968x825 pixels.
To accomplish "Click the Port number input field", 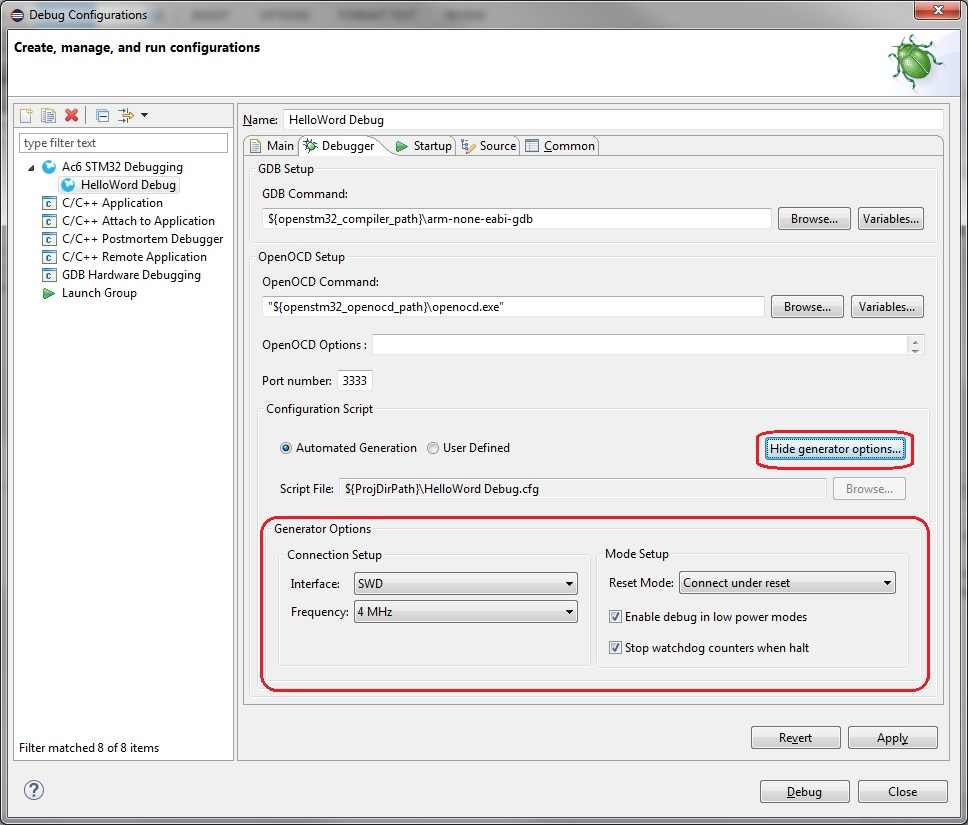I will [355, 381].
